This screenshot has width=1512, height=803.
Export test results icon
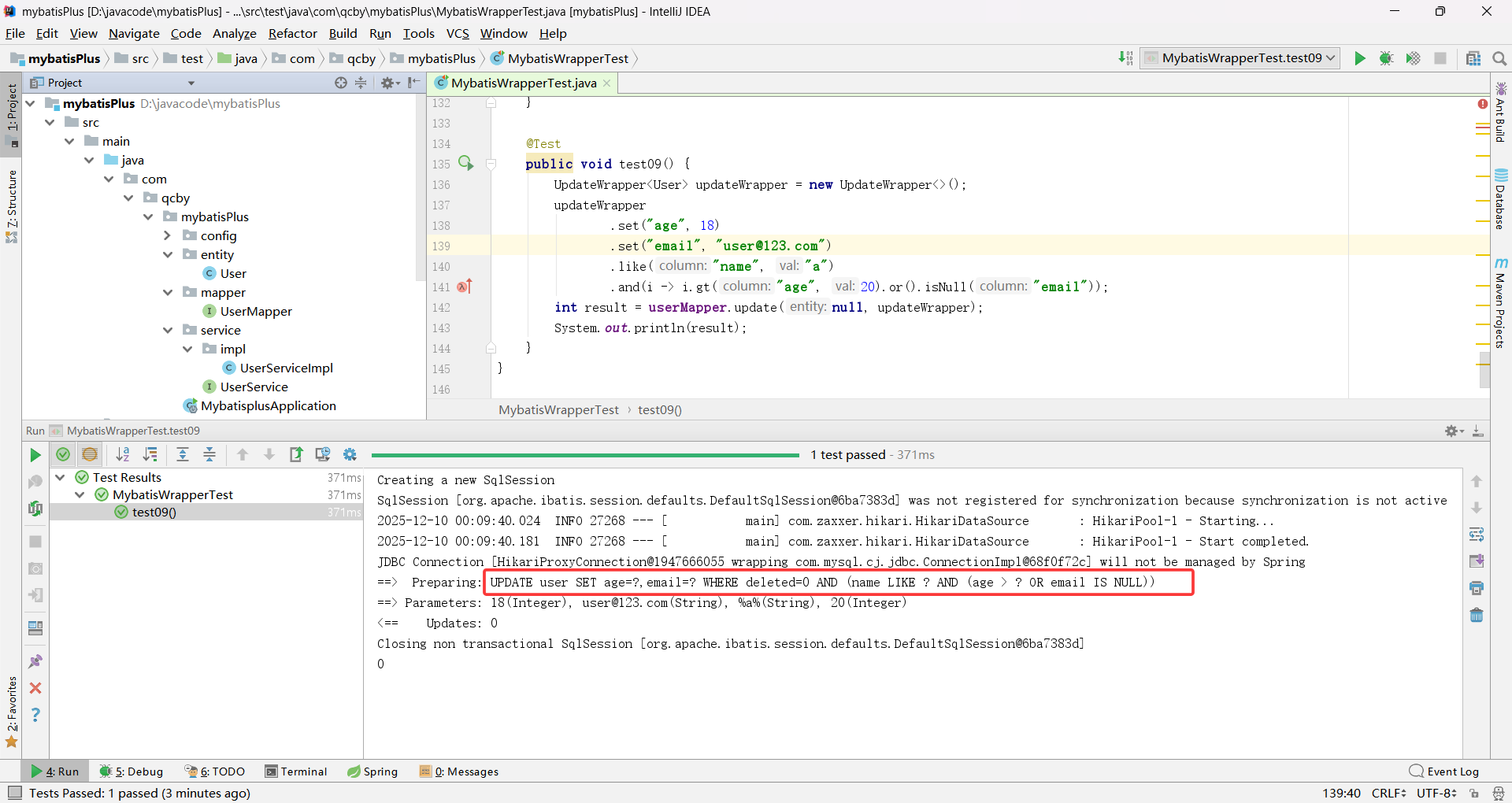(296, 454)
